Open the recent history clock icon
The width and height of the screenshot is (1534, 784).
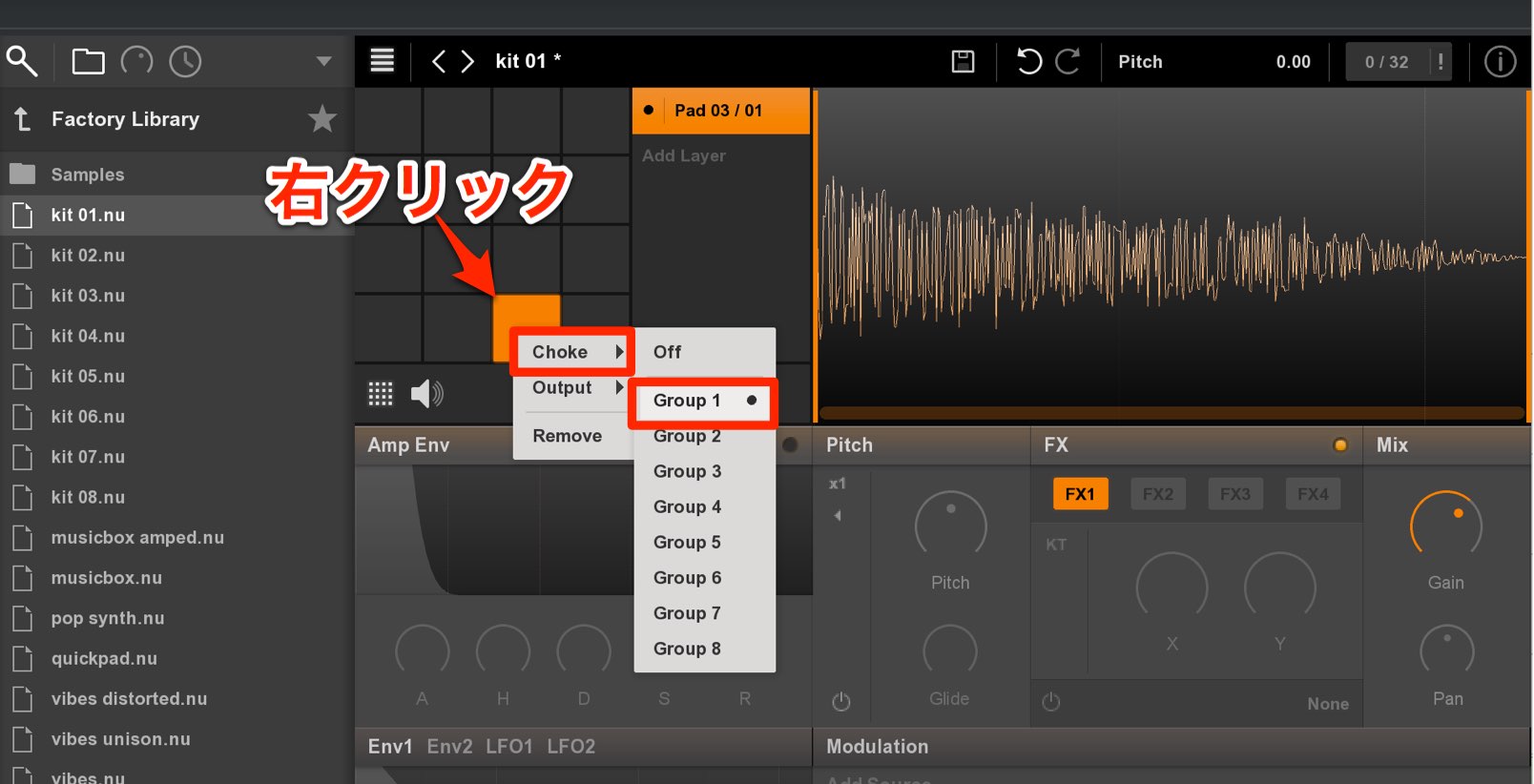click(185, 62)
